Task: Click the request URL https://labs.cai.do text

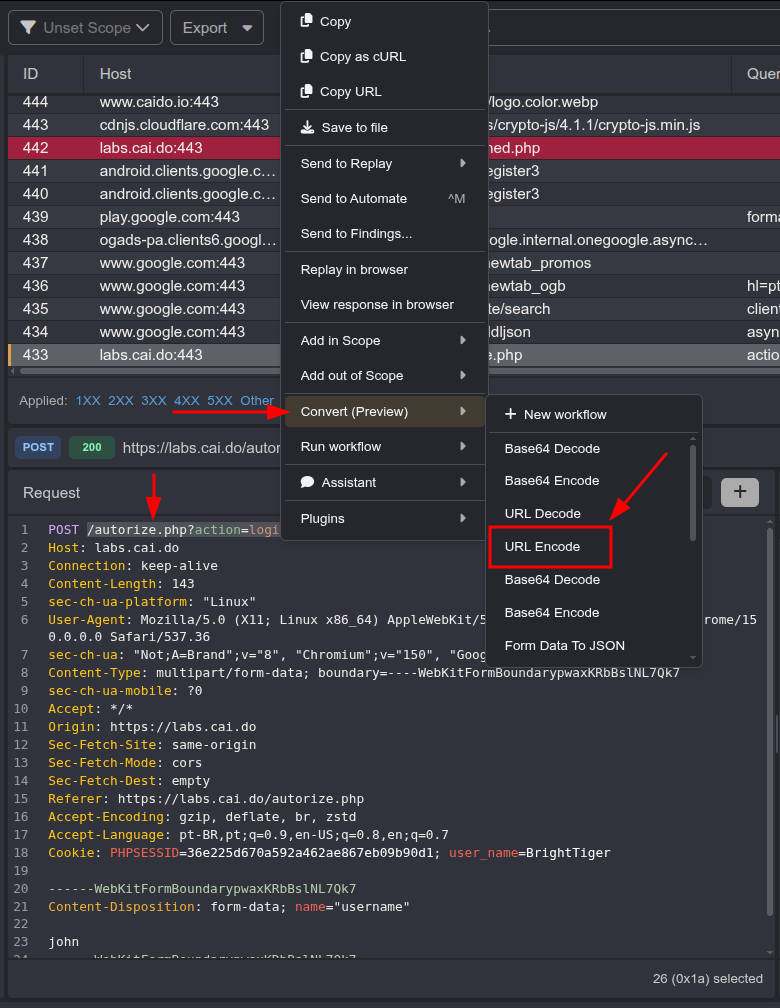Action: [201, 447]
